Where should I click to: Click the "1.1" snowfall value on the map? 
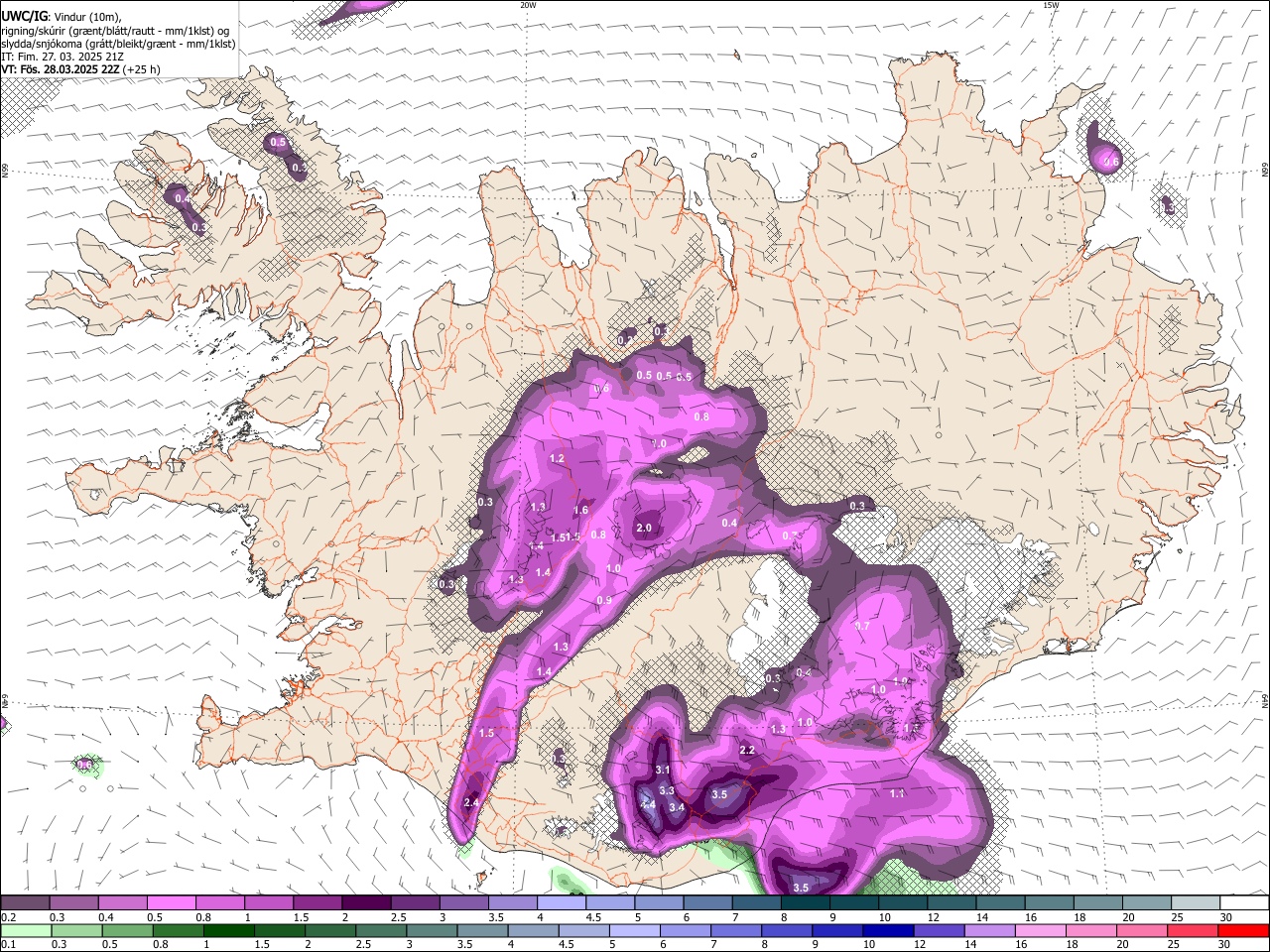[x=897, y=793]
